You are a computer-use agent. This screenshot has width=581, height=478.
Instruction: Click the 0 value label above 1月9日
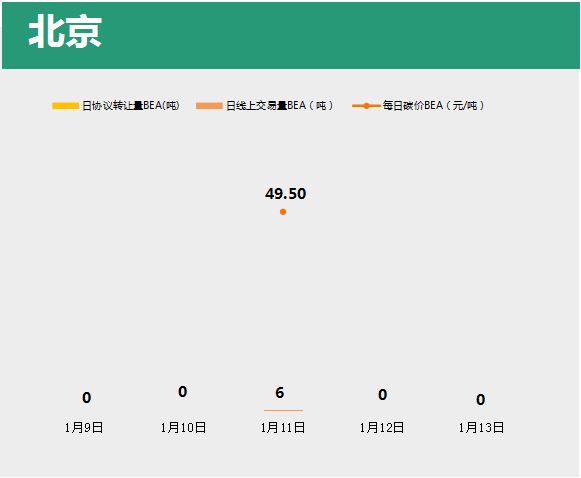tap(86, 398)
